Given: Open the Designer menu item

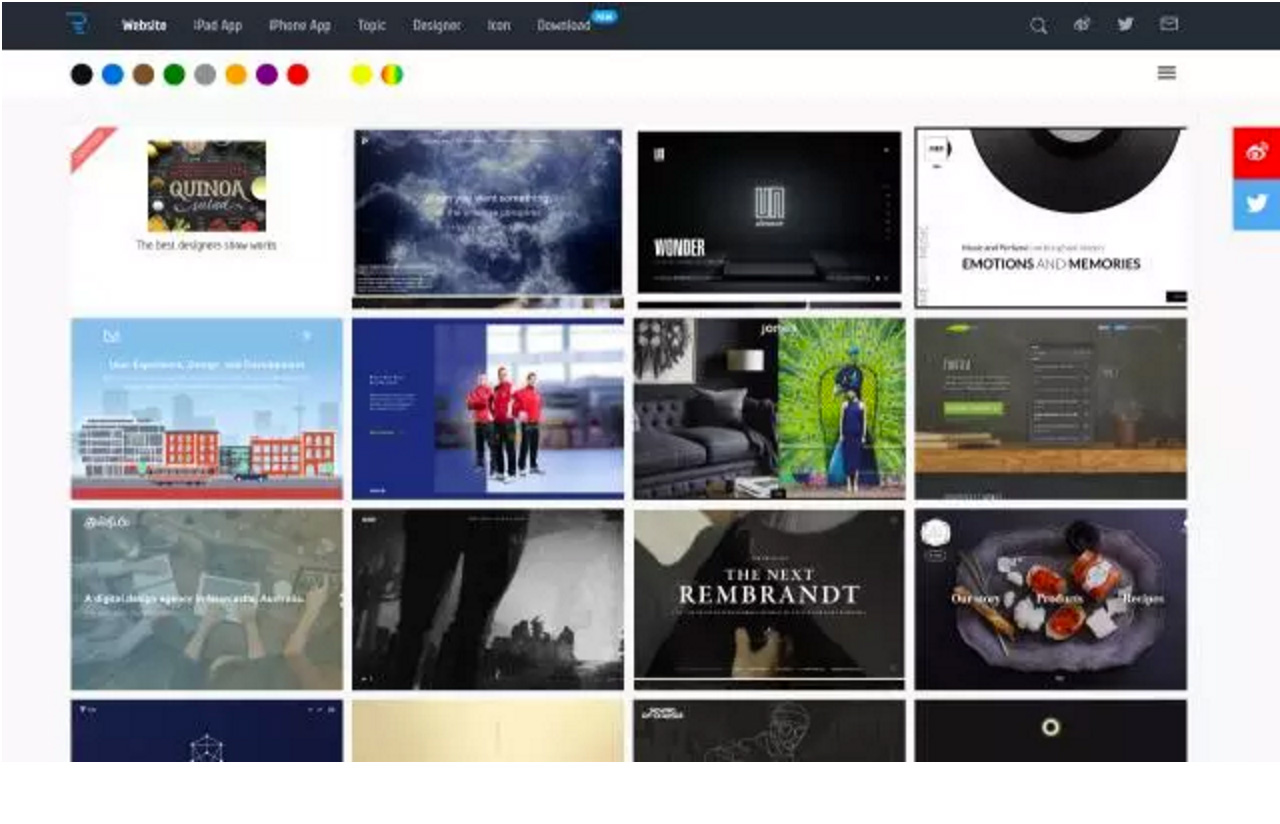Looking at the screenshot, I should point(437,26).
